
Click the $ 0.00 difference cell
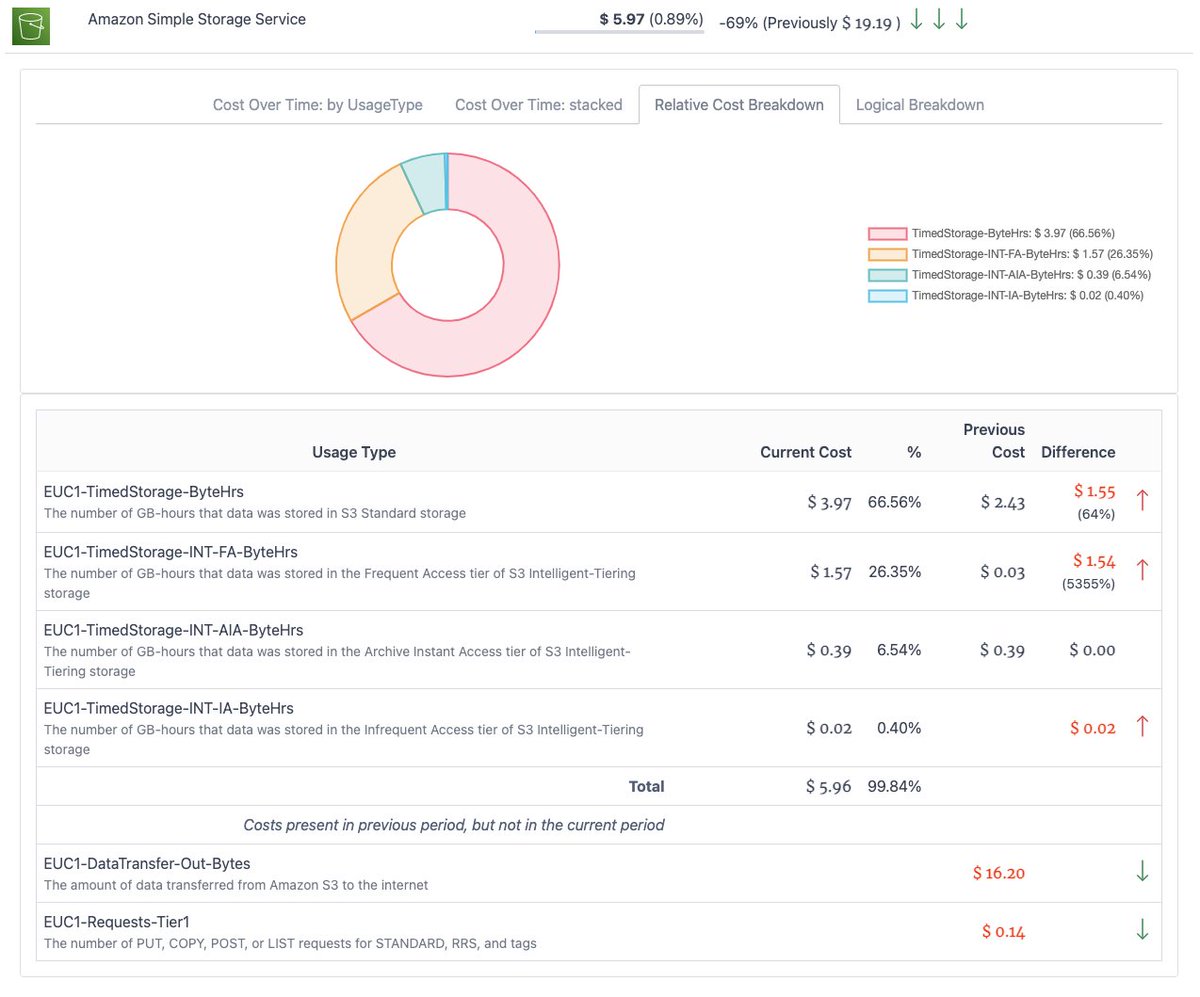(1092, 650)
